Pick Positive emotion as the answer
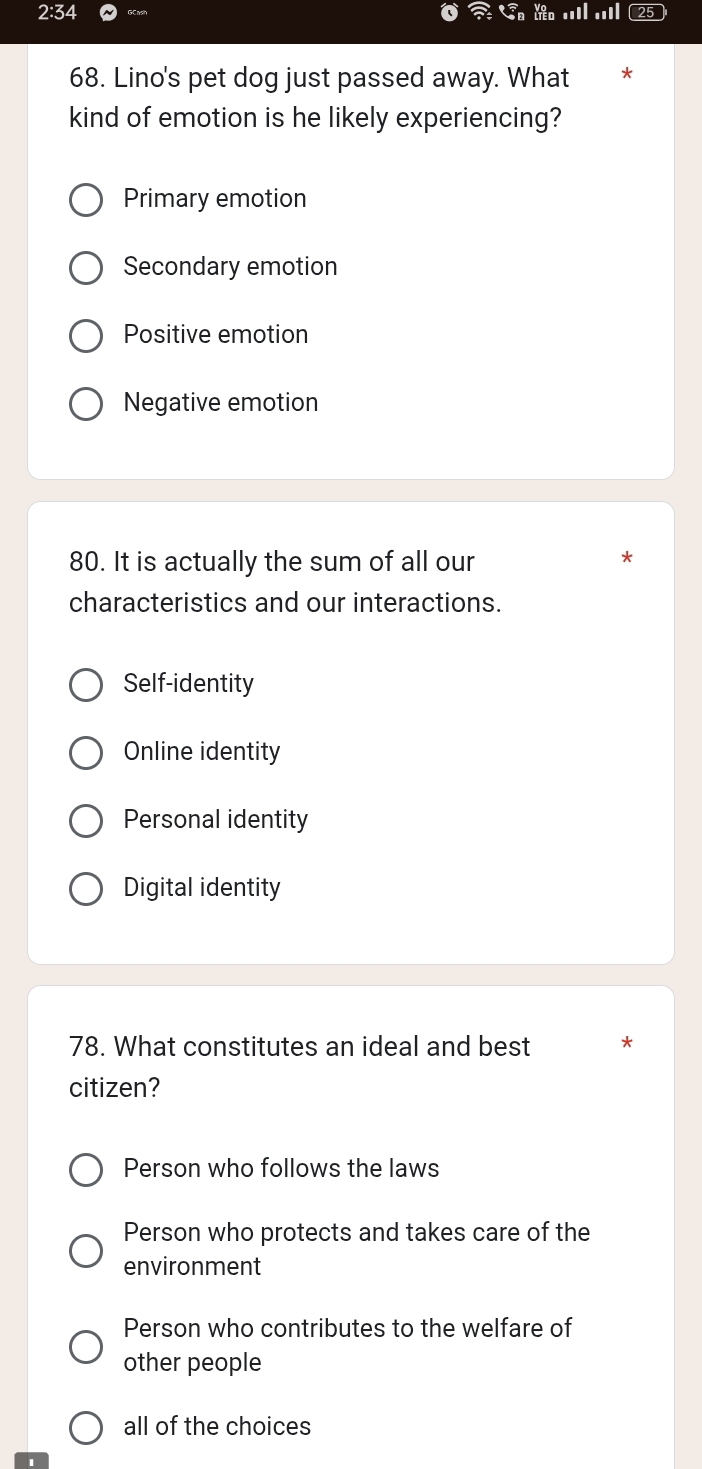This screenshot has width=702, height=1469. point(86,335)
